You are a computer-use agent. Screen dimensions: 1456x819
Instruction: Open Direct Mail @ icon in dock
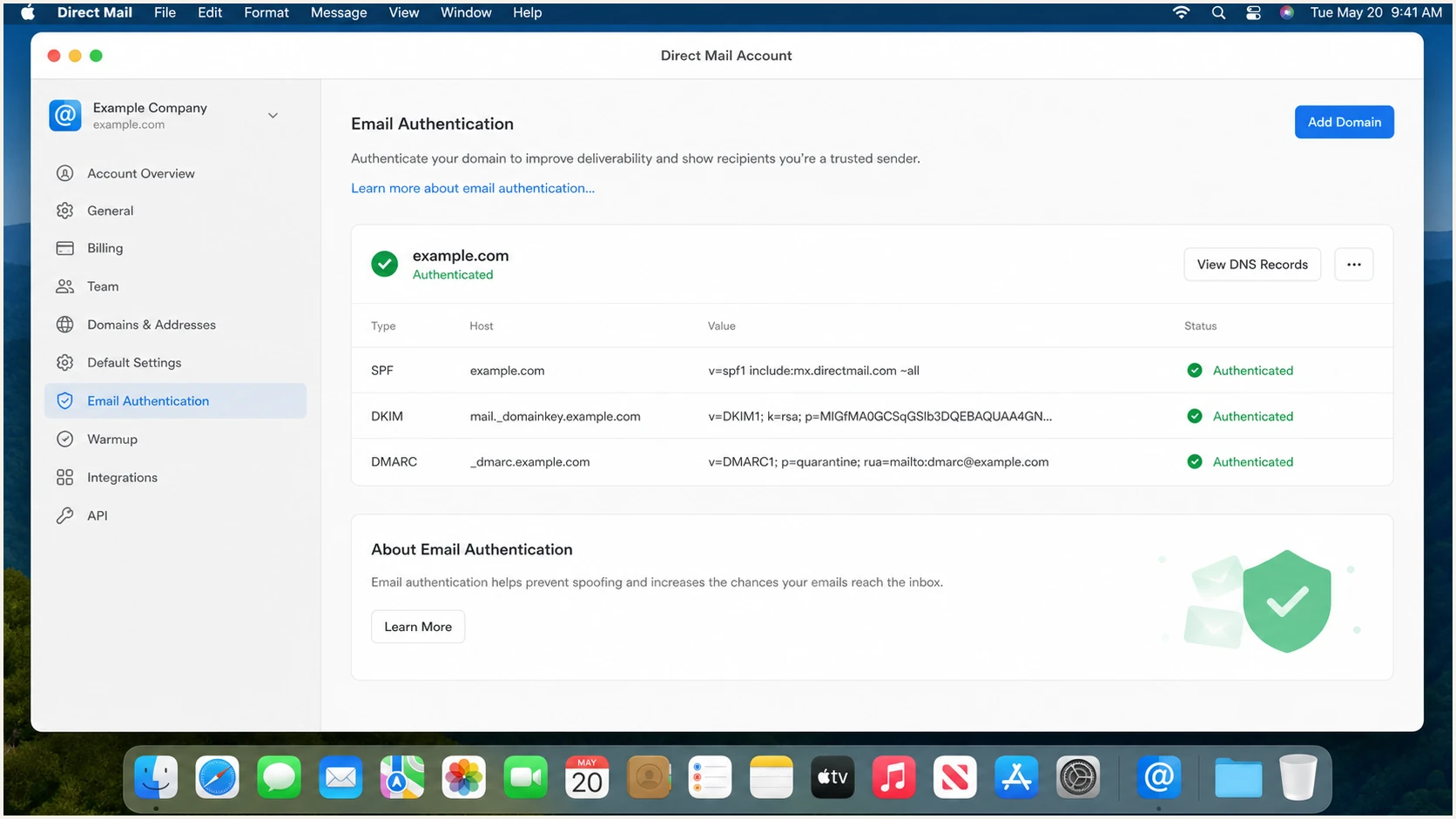[1159, 777]
